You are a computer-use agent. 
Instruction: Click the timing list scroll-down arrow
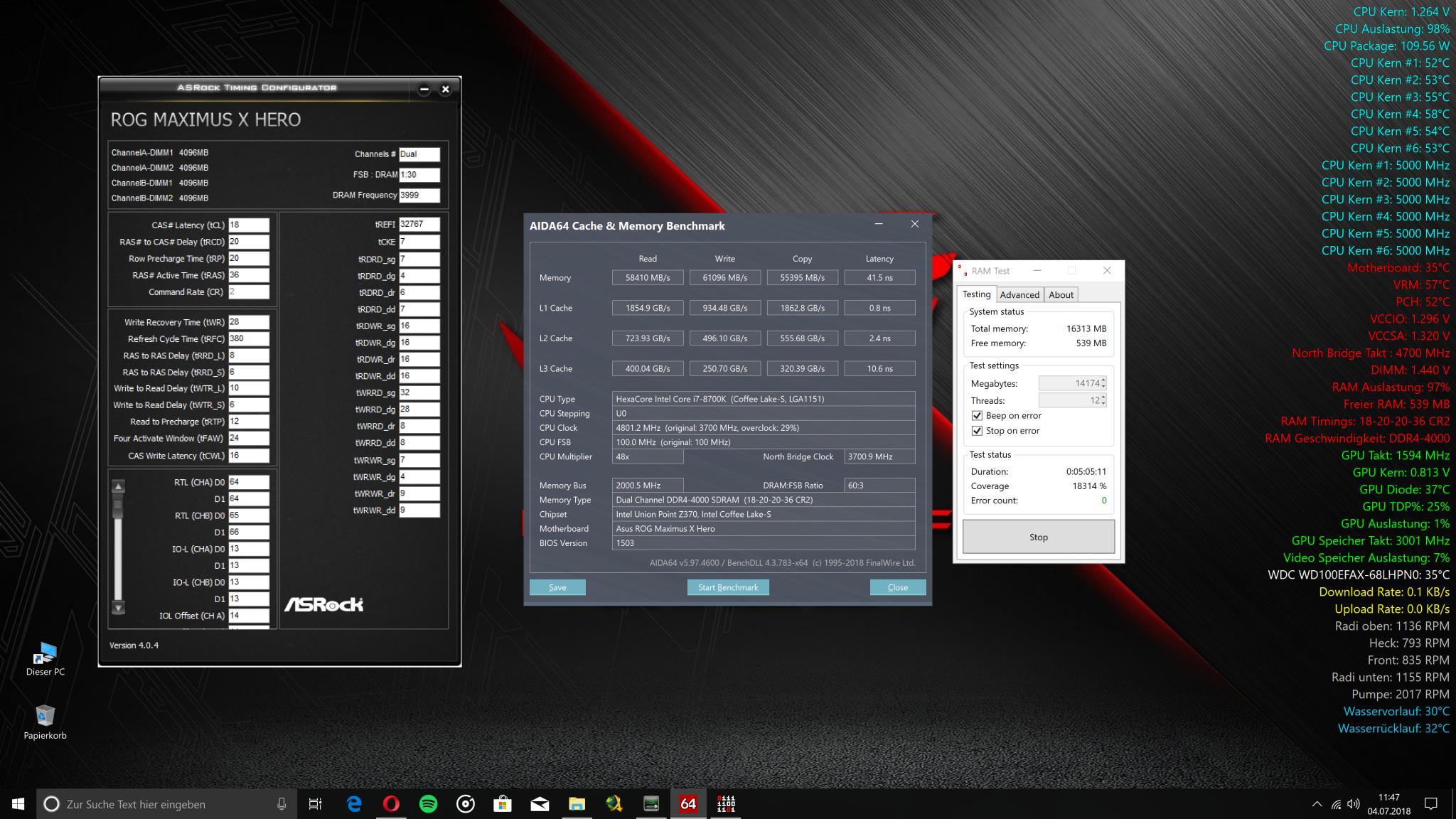[x=119, y=608]
